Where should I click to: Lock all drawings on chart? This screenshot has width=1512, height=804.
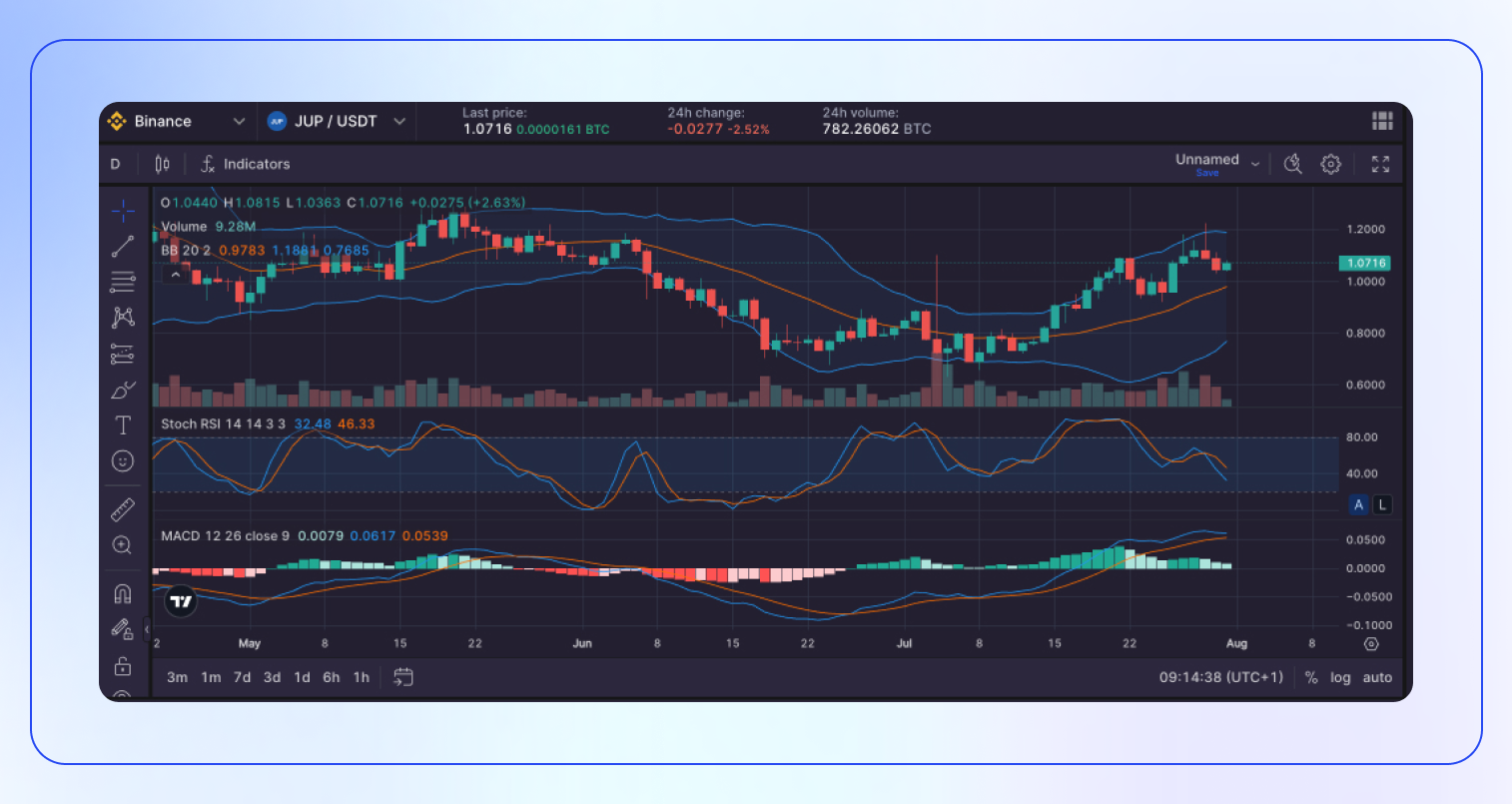tap(123, 665)
